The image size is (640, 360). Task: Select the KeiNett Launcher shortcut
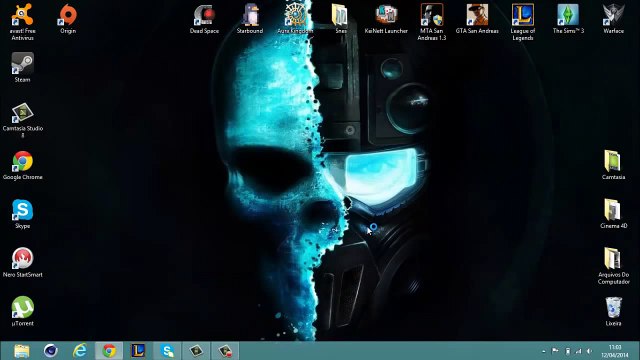[386, 19]
